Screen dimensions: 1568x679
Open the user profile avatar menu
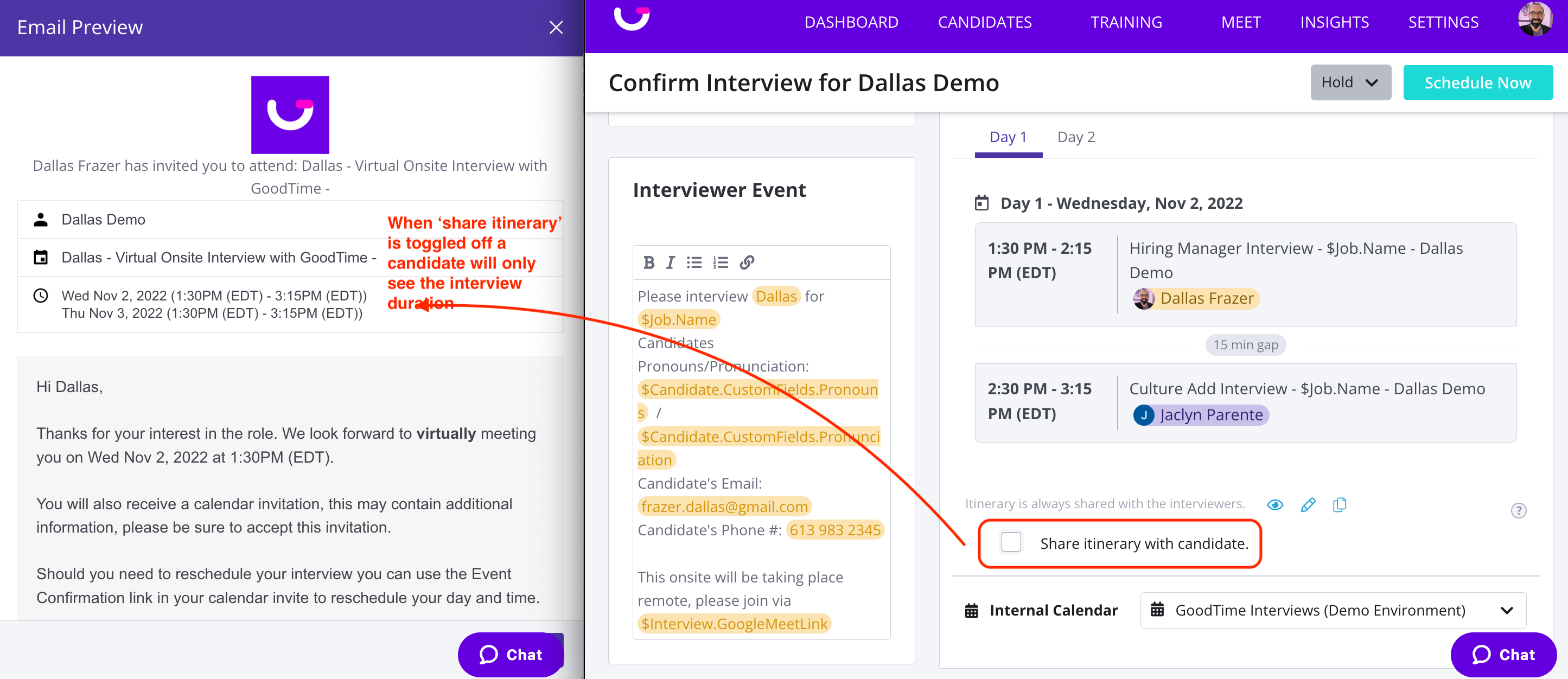[x=1534, y=21]
